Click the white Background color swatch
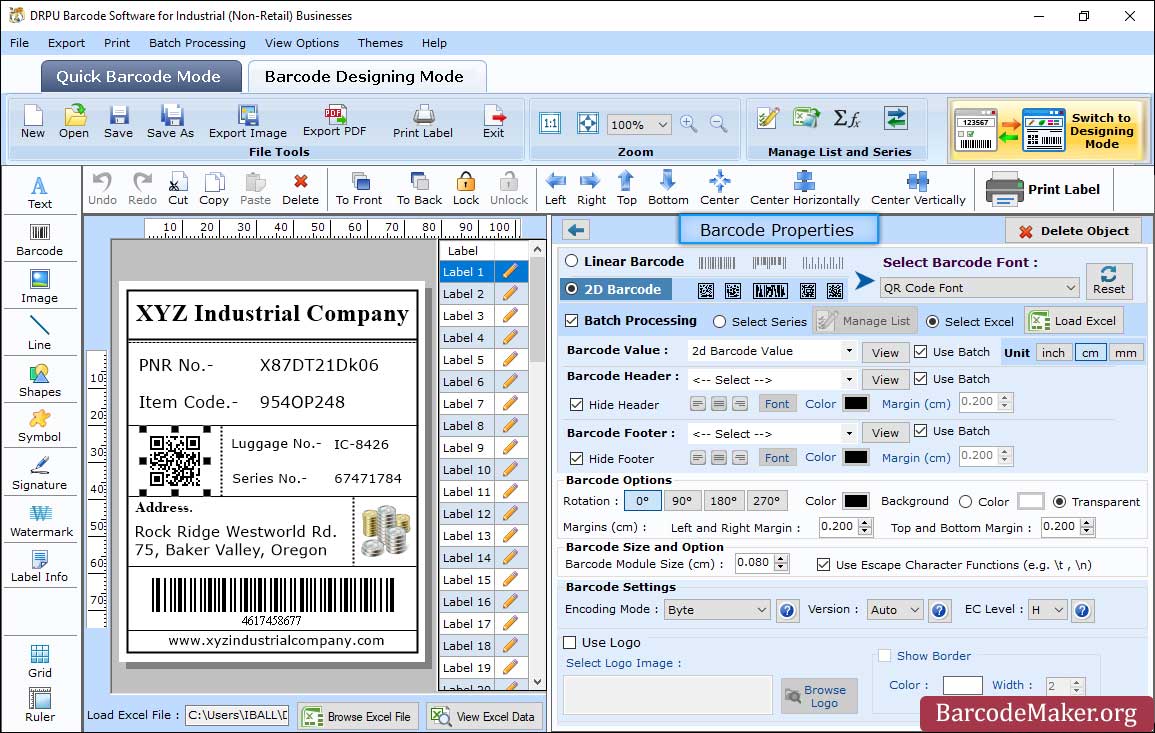The width and height of the screenshot is (1155, 733). [1030, 501]
